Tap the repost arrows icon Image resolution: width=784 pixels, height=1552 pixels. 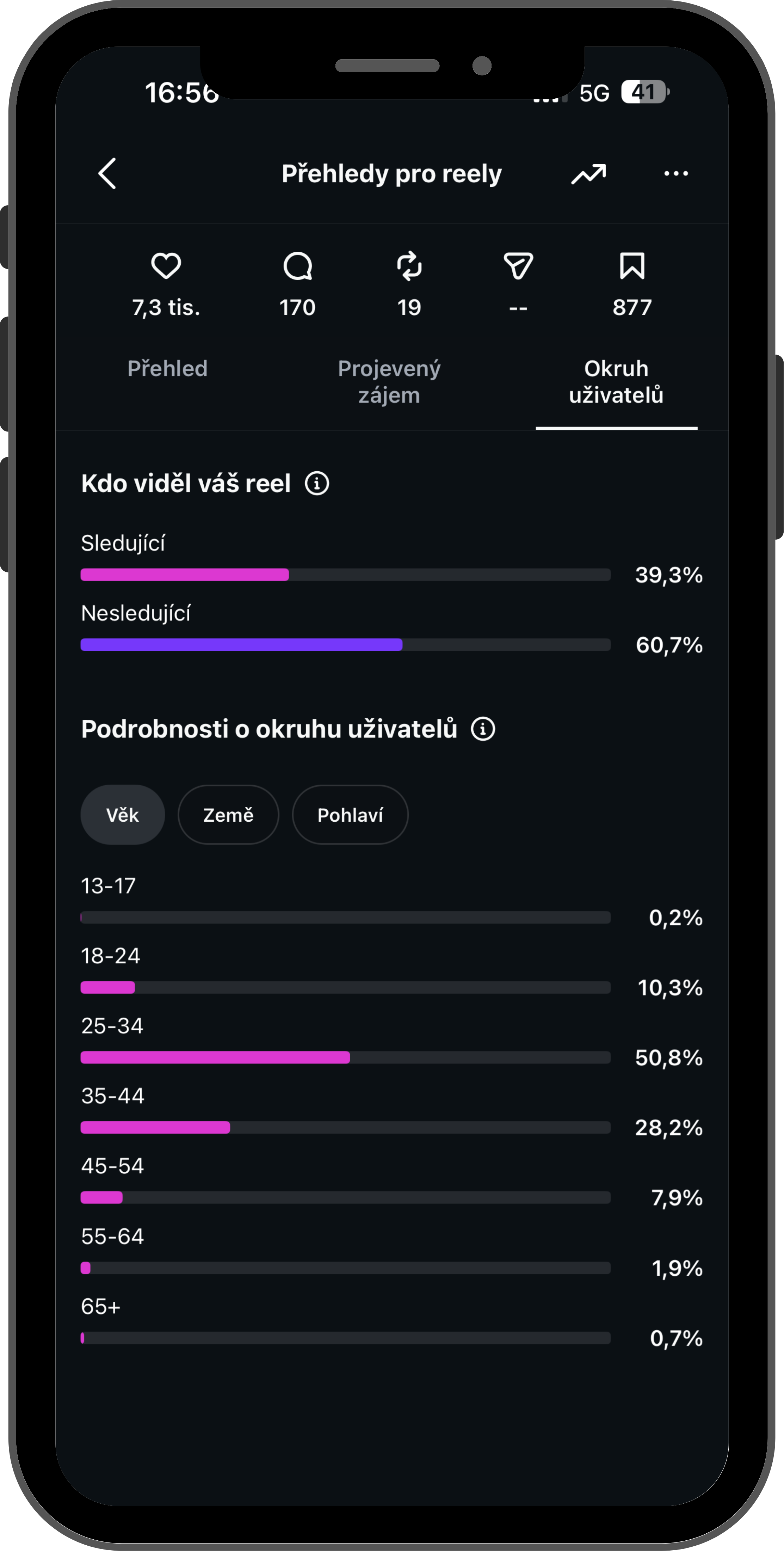(x=409, y=266)
